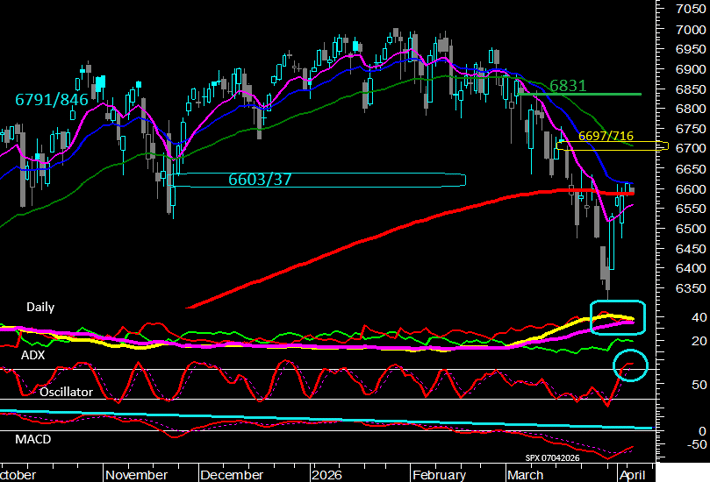
Task: Click the yellow rectangle near 6700
Action: tap(611, 147)
